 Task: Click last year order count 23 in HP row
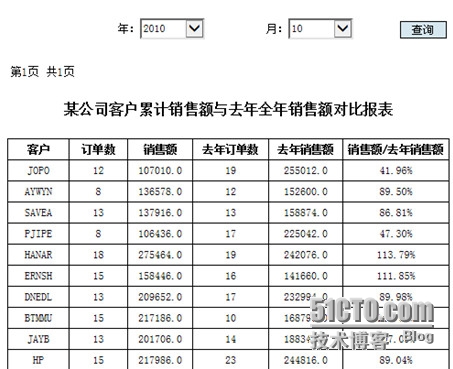pyautogui.click(x=231, y=360)
